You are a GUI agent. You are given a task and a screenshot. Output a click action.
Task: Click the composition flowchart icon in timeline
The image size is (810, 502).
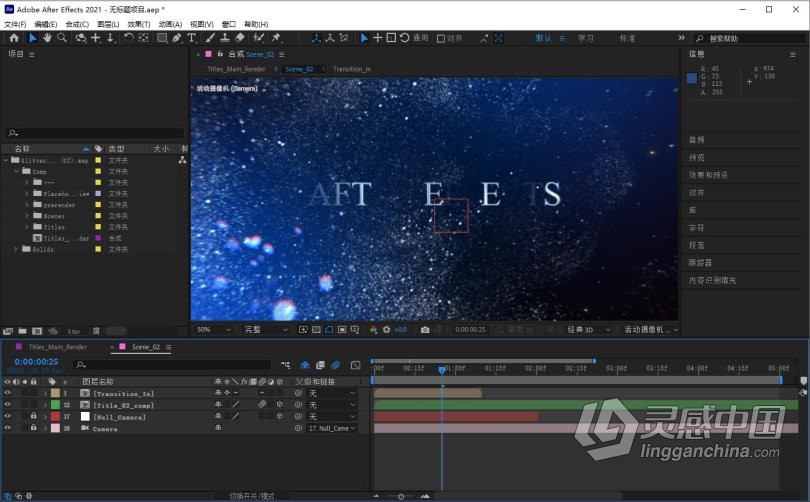click(x=285, y=365)
